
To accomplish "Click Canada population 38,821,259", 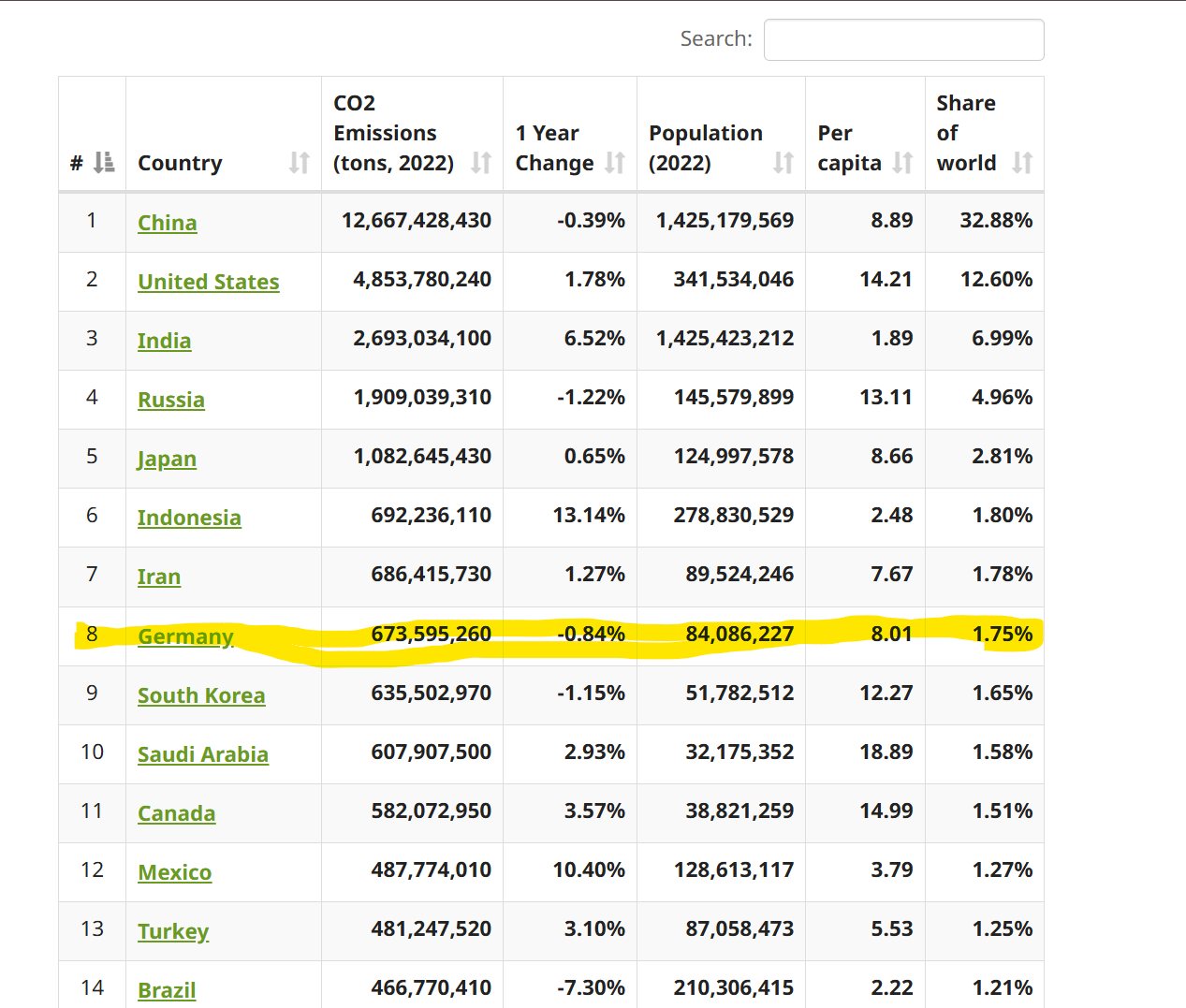I will (739, 811).
